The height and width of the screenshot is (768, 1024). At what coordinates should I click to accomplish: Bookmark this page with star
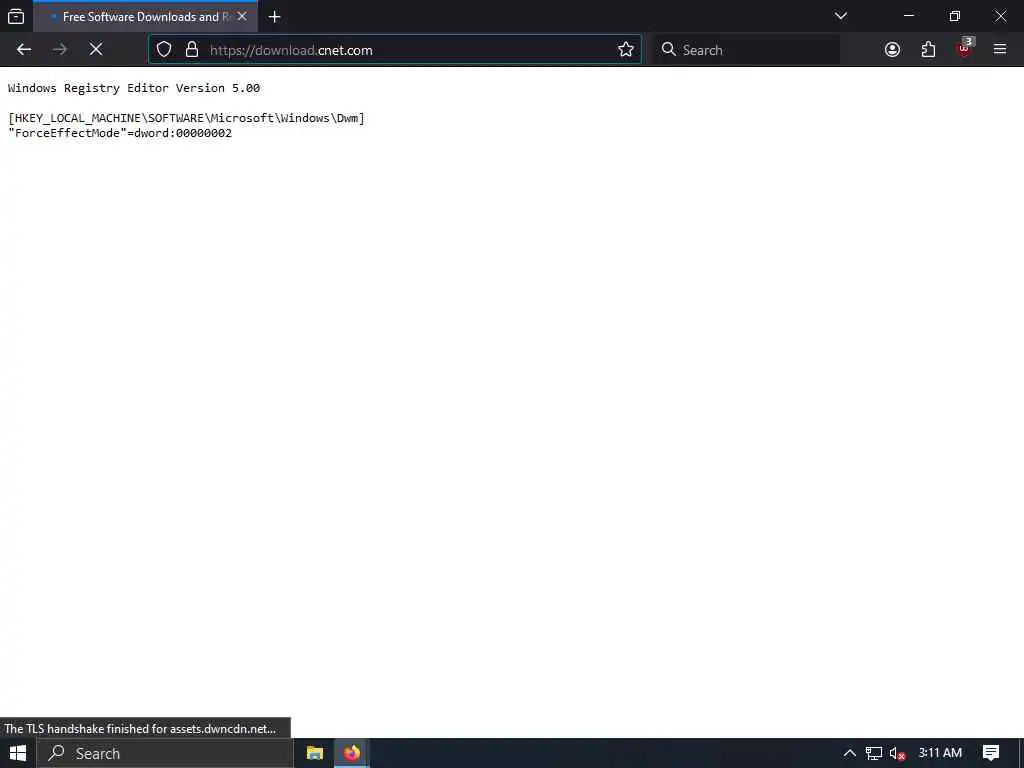(626, 50)
